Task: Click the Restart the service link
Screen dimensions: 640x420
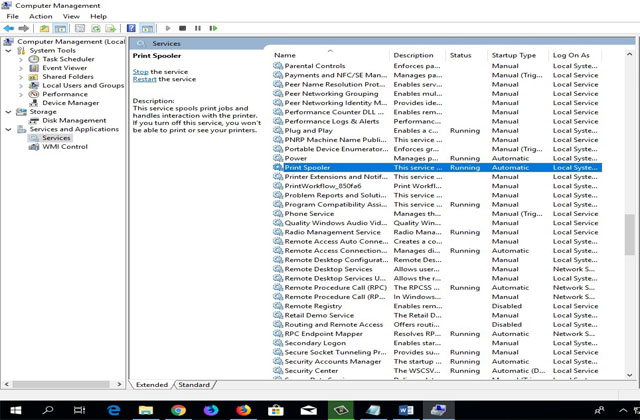Action: tap(144, 79)
